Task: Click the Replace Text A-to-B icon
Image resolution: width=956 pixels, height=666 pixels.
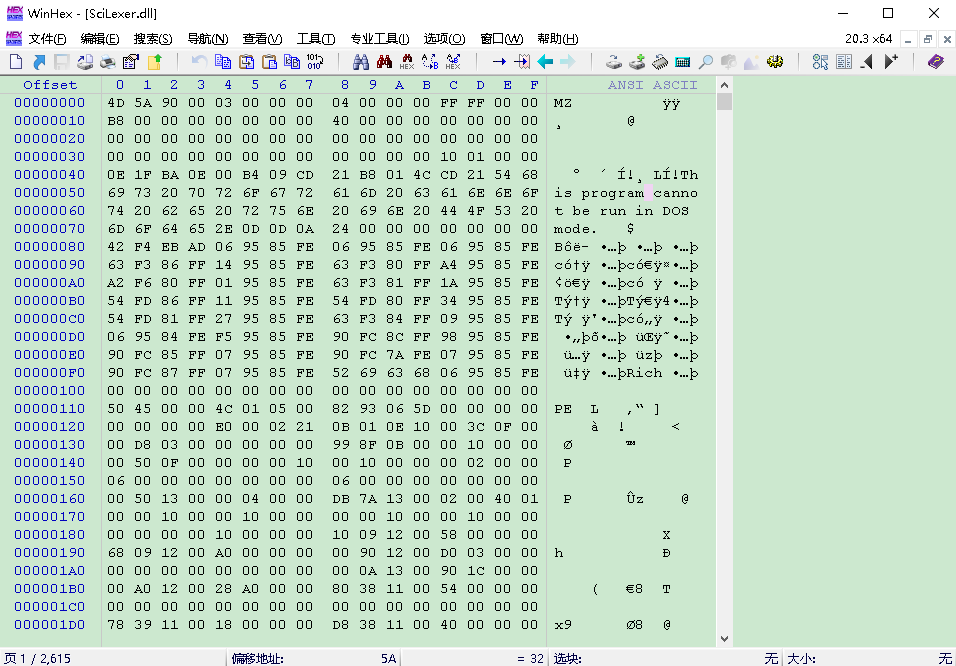Action: coord(430,62)
